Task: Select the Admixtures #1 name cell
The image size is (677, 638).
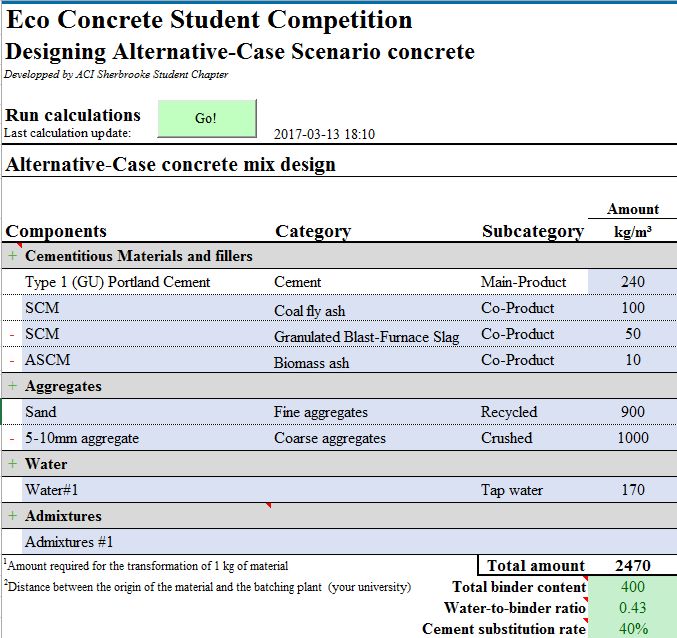Action: coord(147,542)
